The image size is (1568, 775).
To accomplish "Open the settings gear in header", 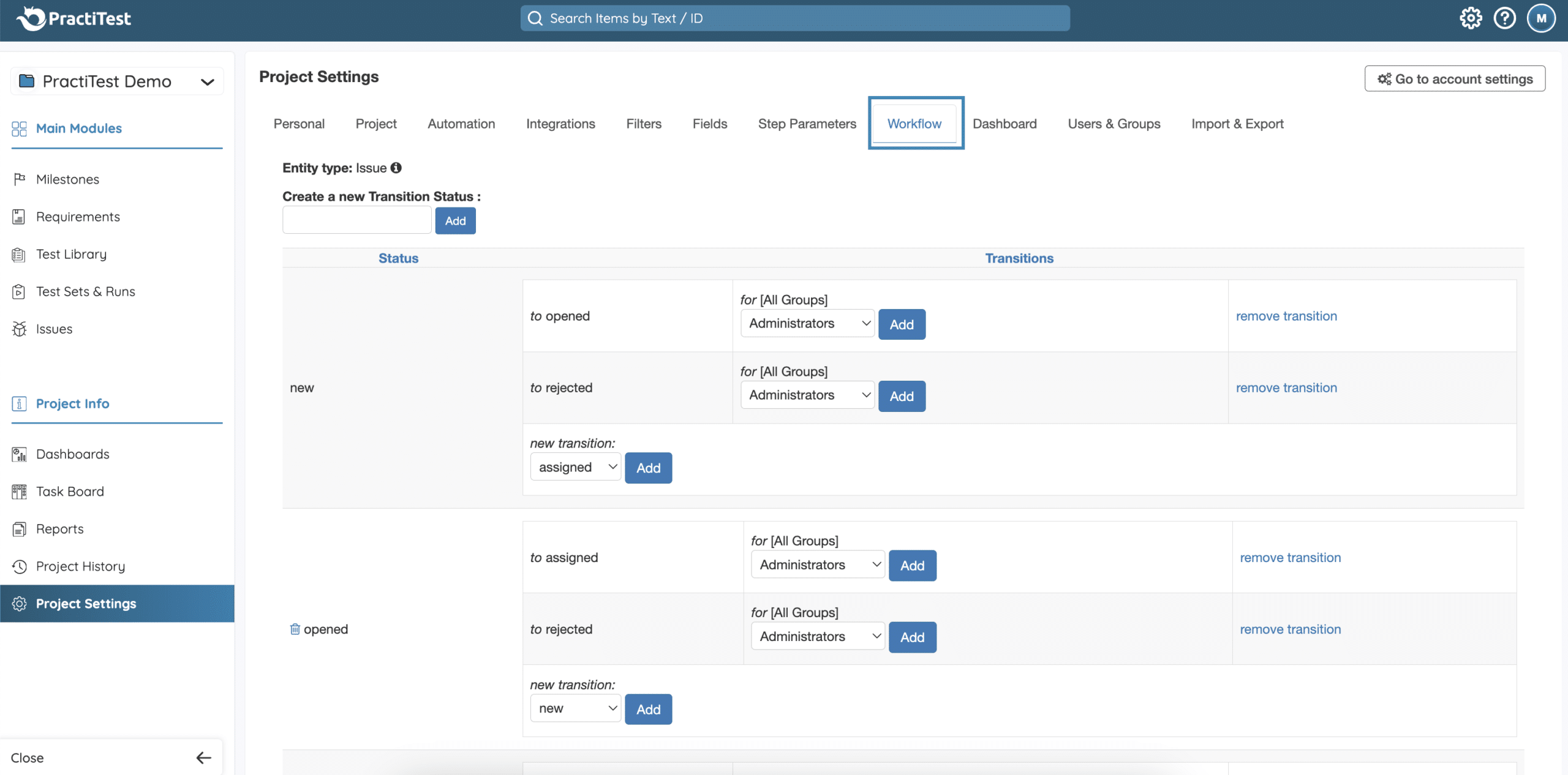I will (1471, 18).
